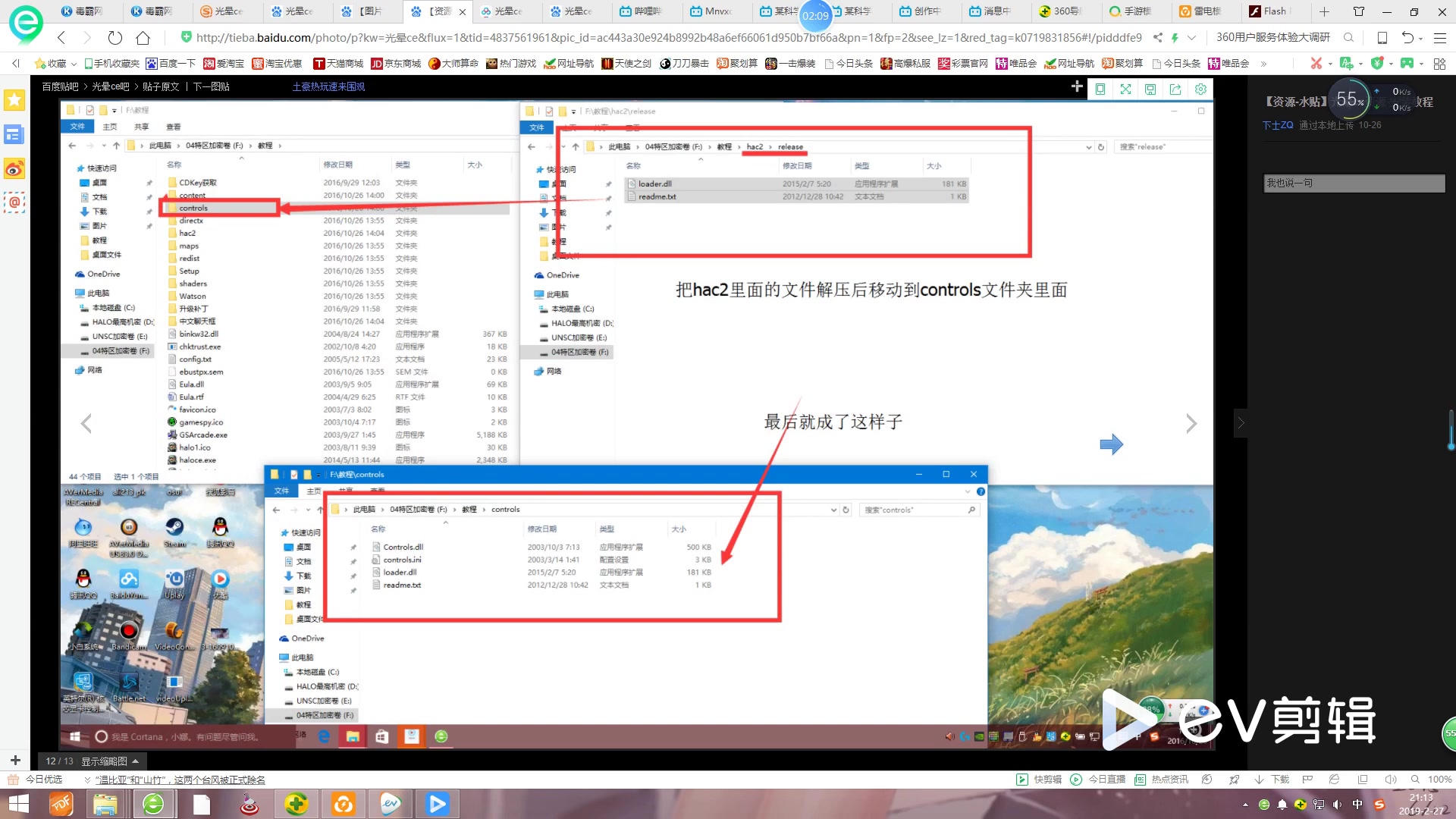1456x819 pixels.
Task: Click the red scissors screenshot tool
Action: pos(1316,64)
